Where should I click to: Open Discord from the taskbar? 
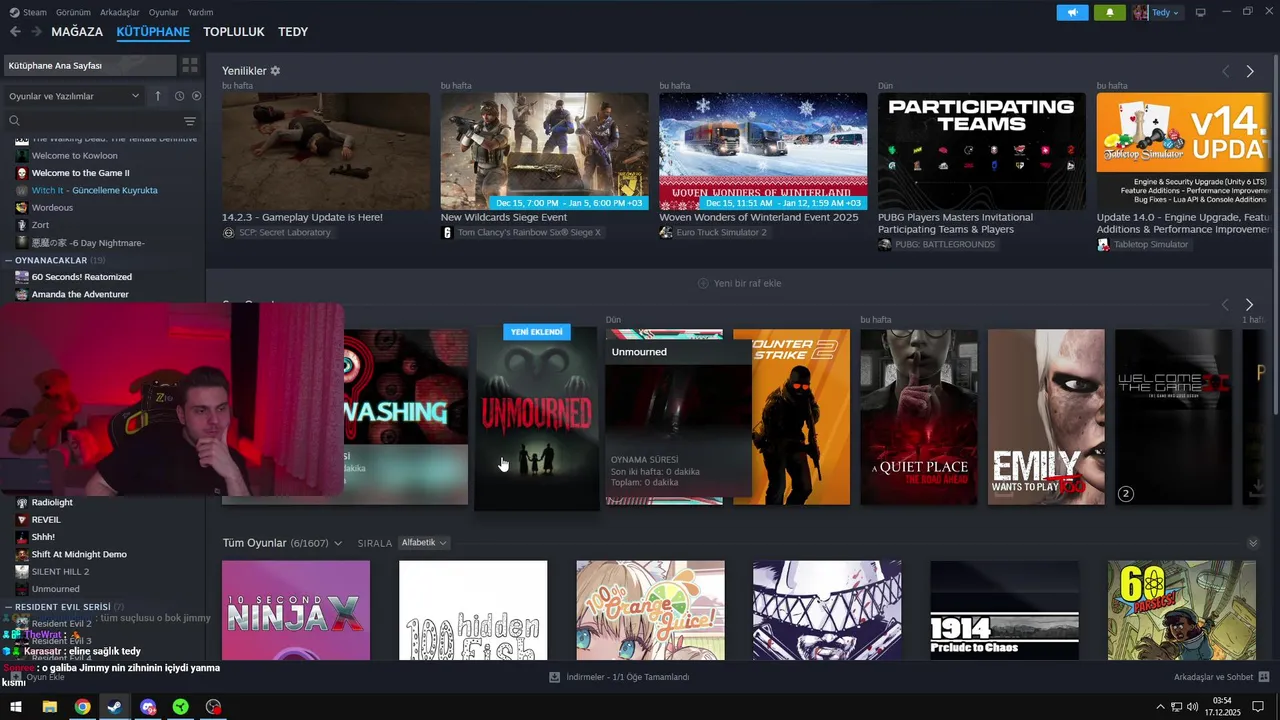[x=148, y=707]
